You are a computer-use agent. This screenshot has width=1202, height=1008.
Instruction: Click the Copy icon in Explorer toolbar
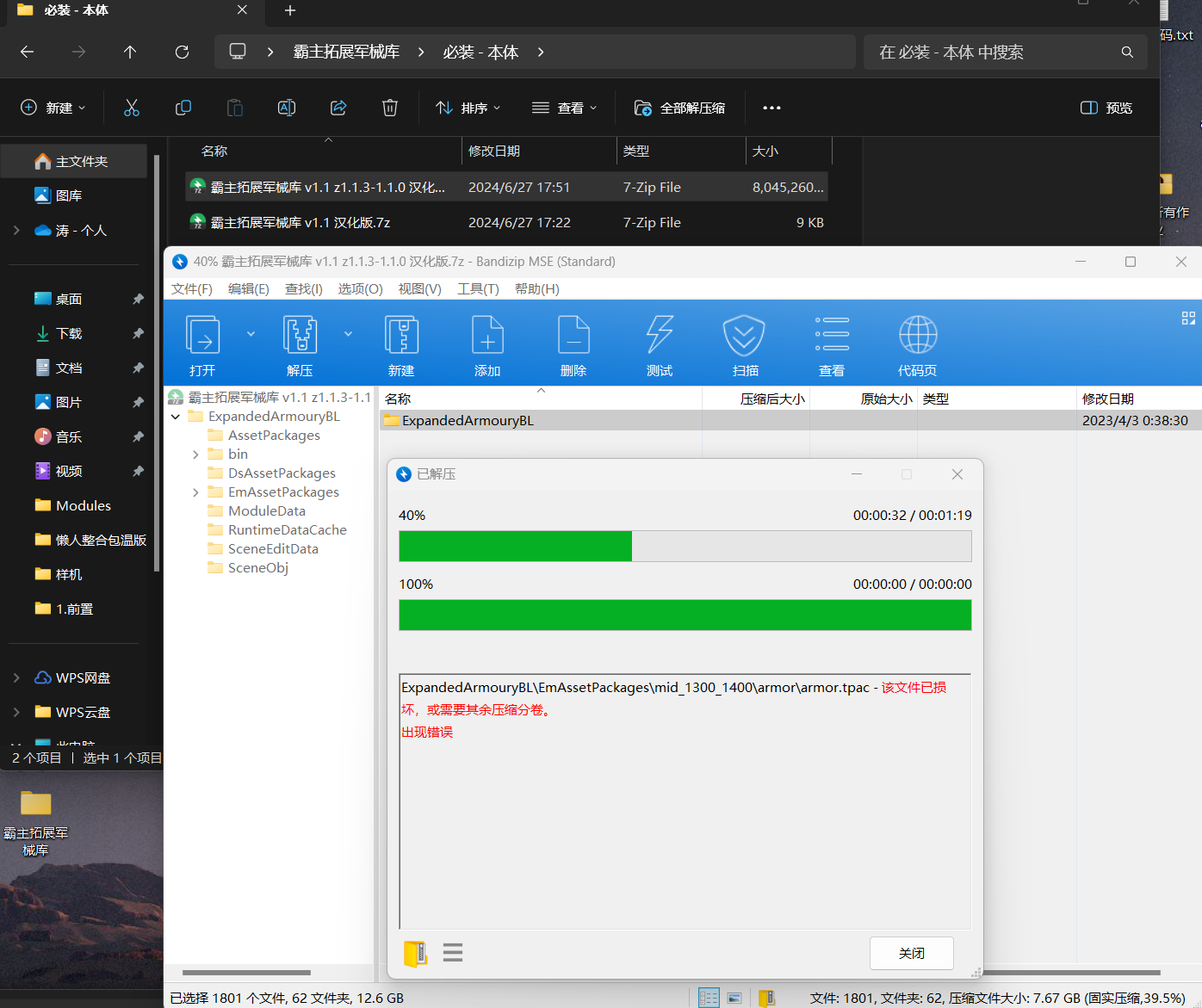pyautogui.click(x=183, y=108)
